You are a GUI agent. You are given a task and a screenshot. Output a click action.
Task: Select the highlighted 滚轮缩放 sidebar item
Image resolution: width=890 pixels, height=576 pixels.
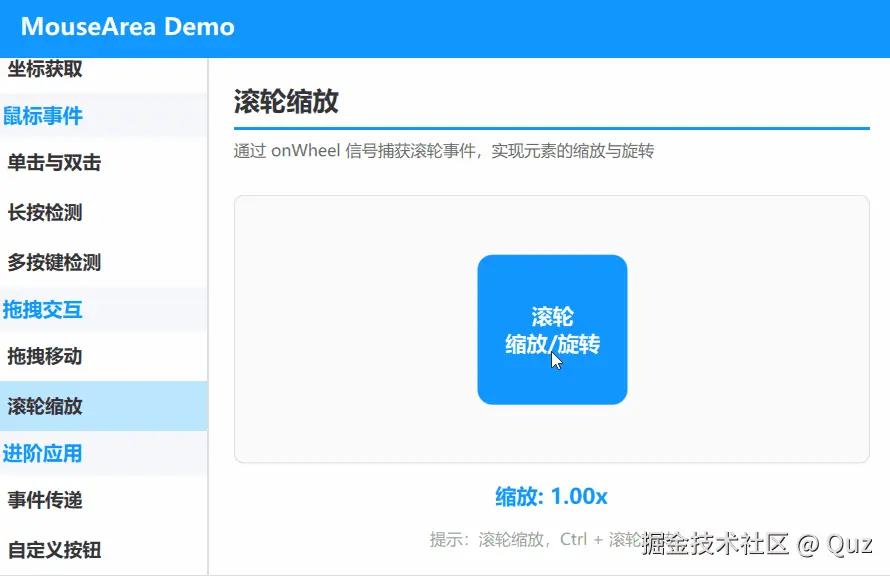click(103, 406)
